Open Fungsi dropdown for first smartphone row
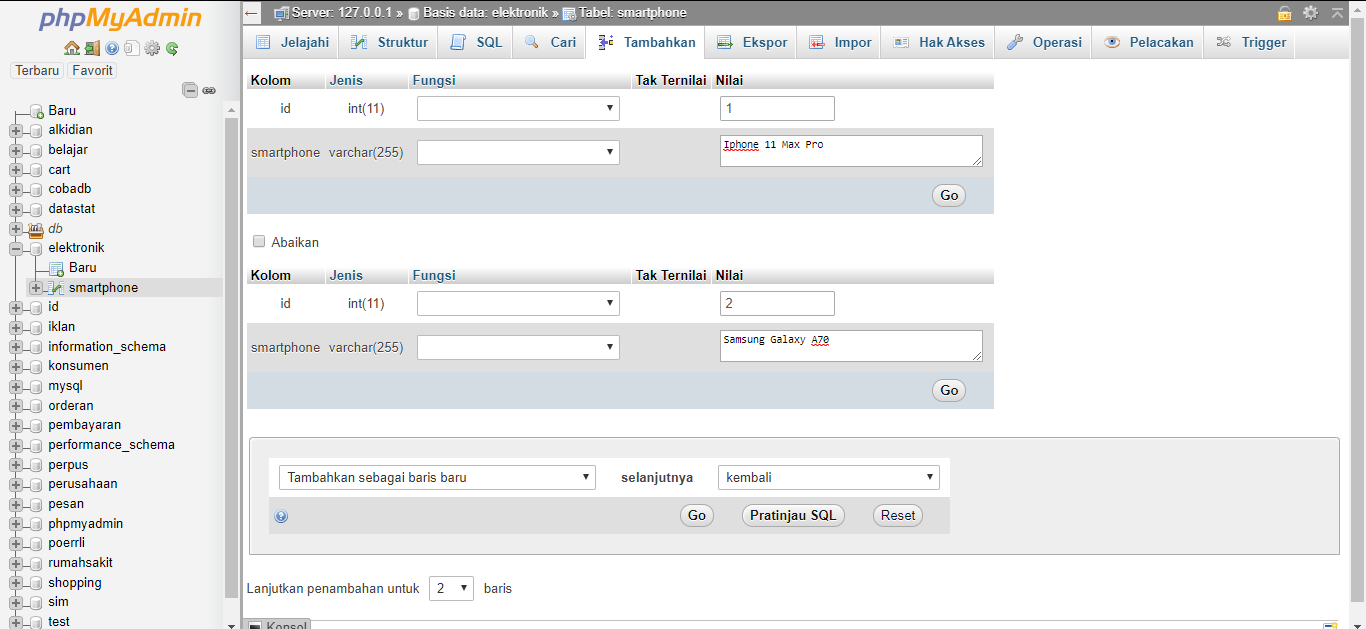Image resolution: width=1366 pixels, height=629 pixels. (518, 153)
